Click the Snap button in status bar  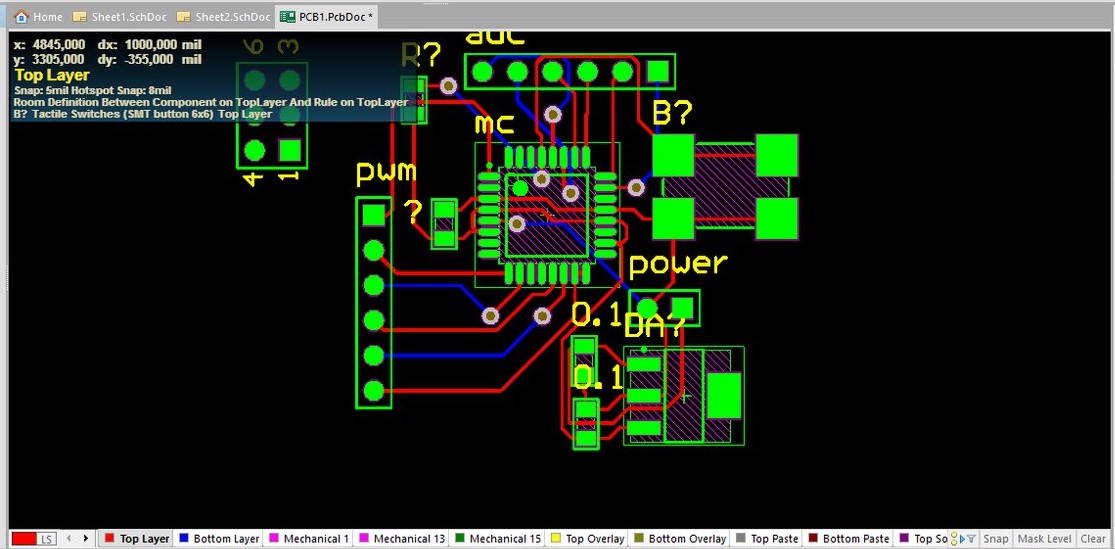click(x=996, y=538)
